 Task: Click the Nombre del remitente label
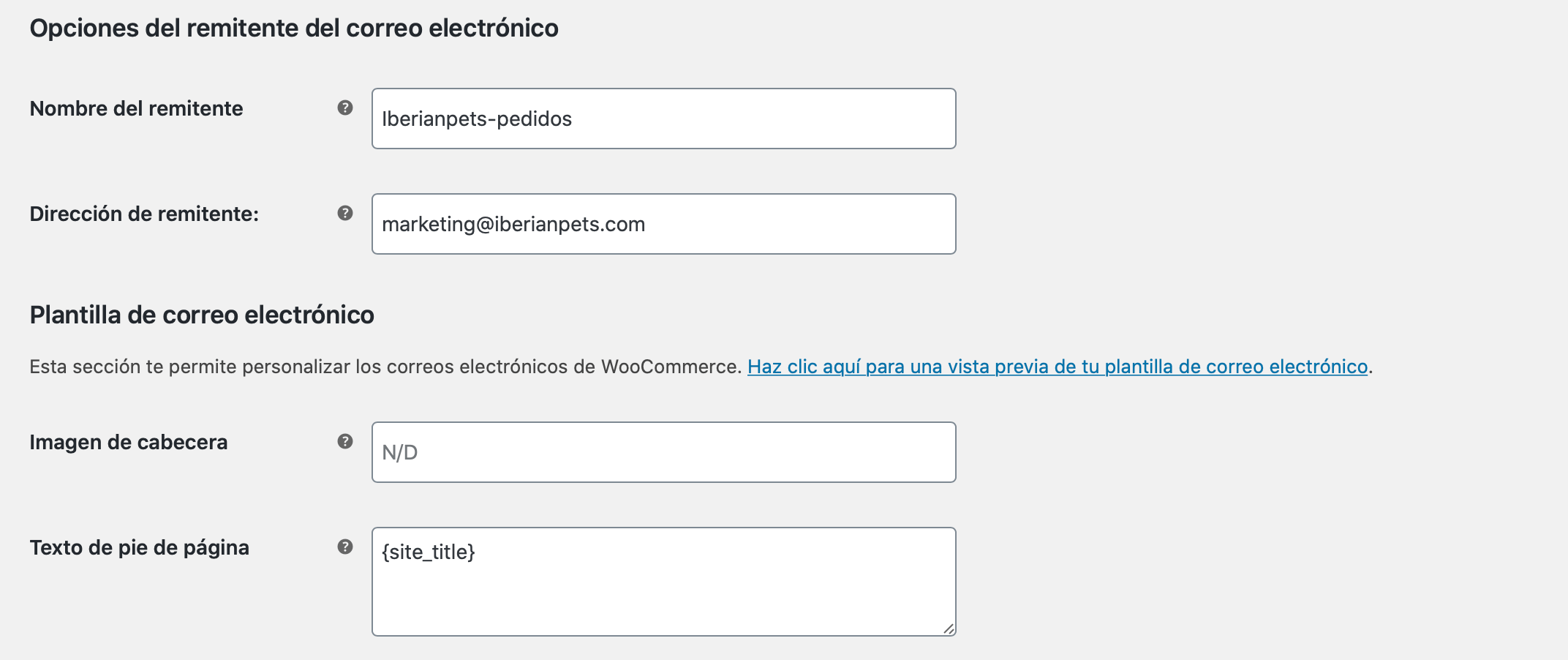[x=136, y=108]
